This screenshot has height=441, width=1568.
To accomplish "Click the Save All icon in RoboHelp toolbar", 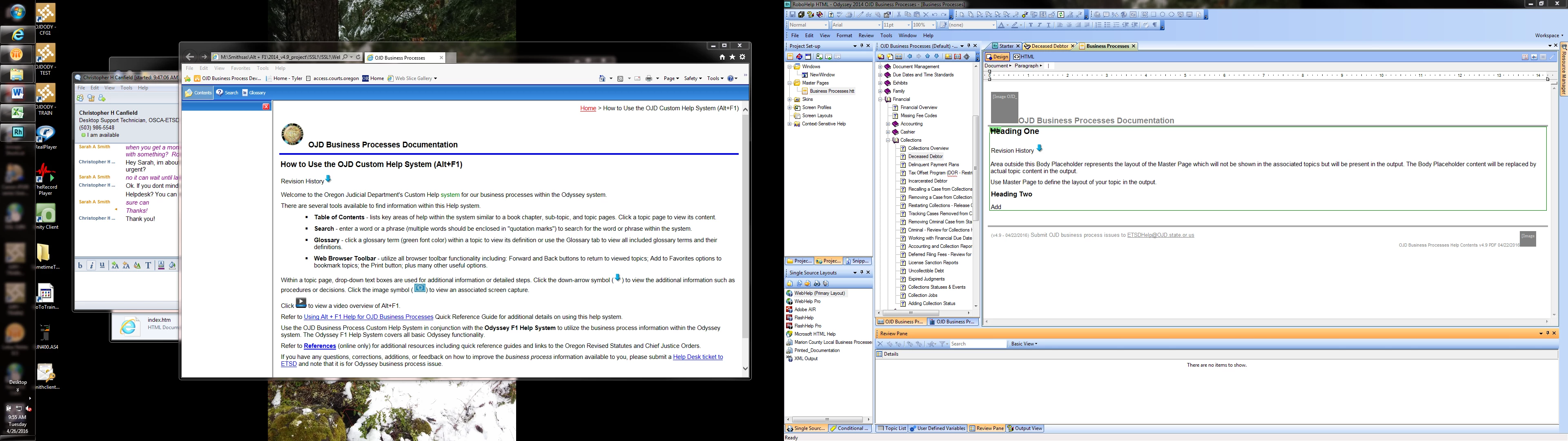I will click(x=802, y=15).
